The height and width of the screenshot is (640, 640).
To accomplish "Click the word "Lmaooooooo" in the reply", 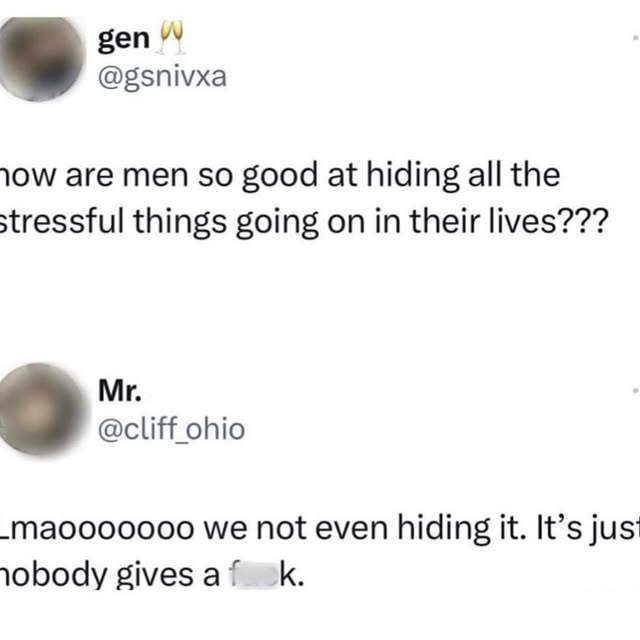I will coord(97,528).
